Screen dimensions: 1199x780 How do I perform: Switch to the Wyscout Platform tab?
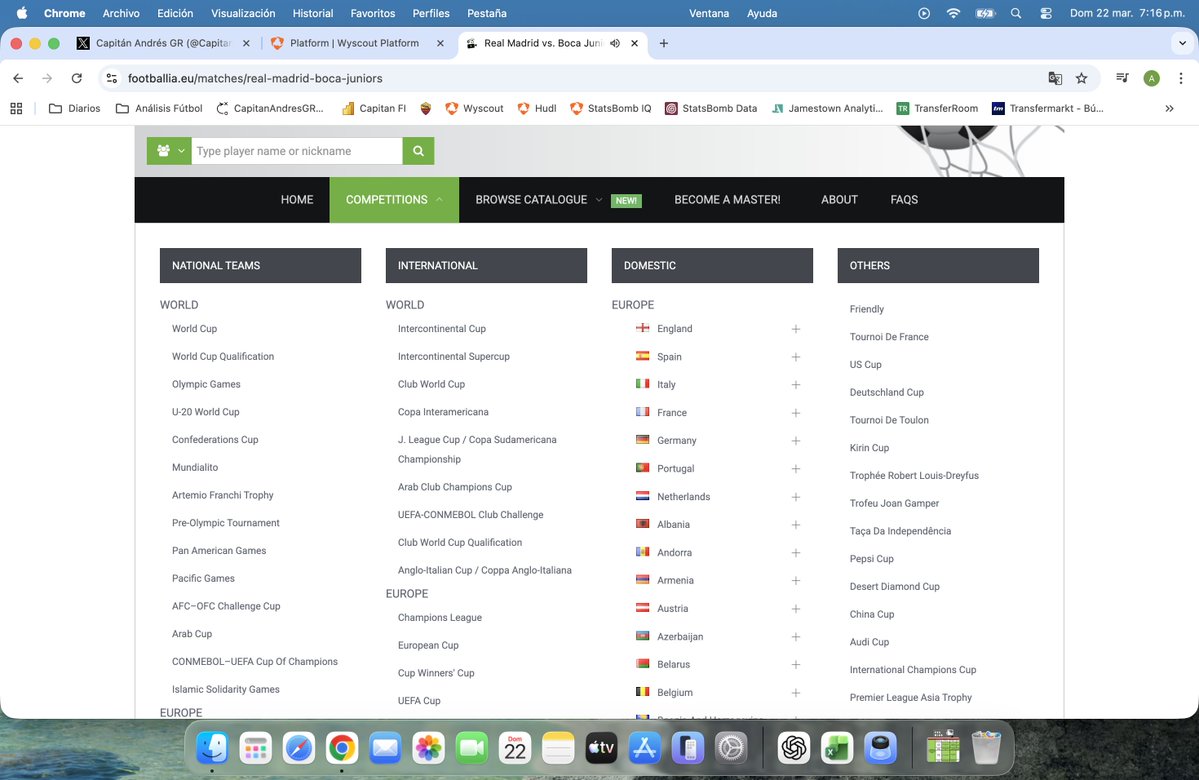click(354, 44)
